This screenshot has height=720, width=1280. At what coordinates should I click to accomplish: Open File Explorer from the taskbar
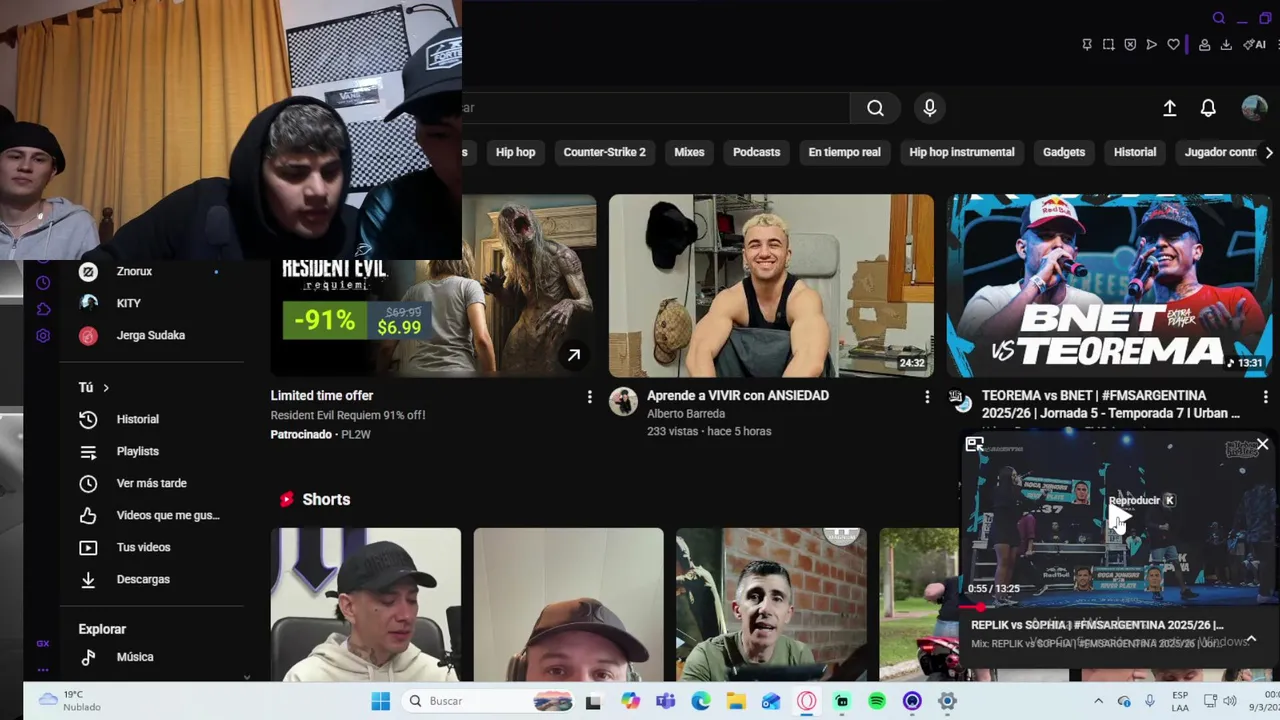coord(736,701)
